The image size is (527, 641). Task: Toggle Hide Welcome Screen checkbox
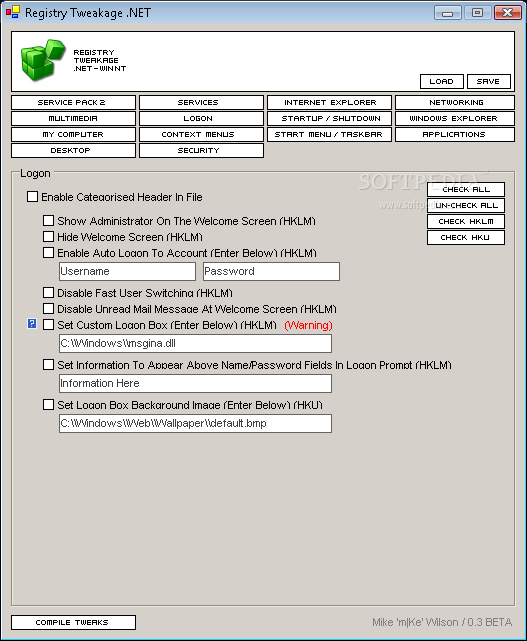tap(49, 237)
